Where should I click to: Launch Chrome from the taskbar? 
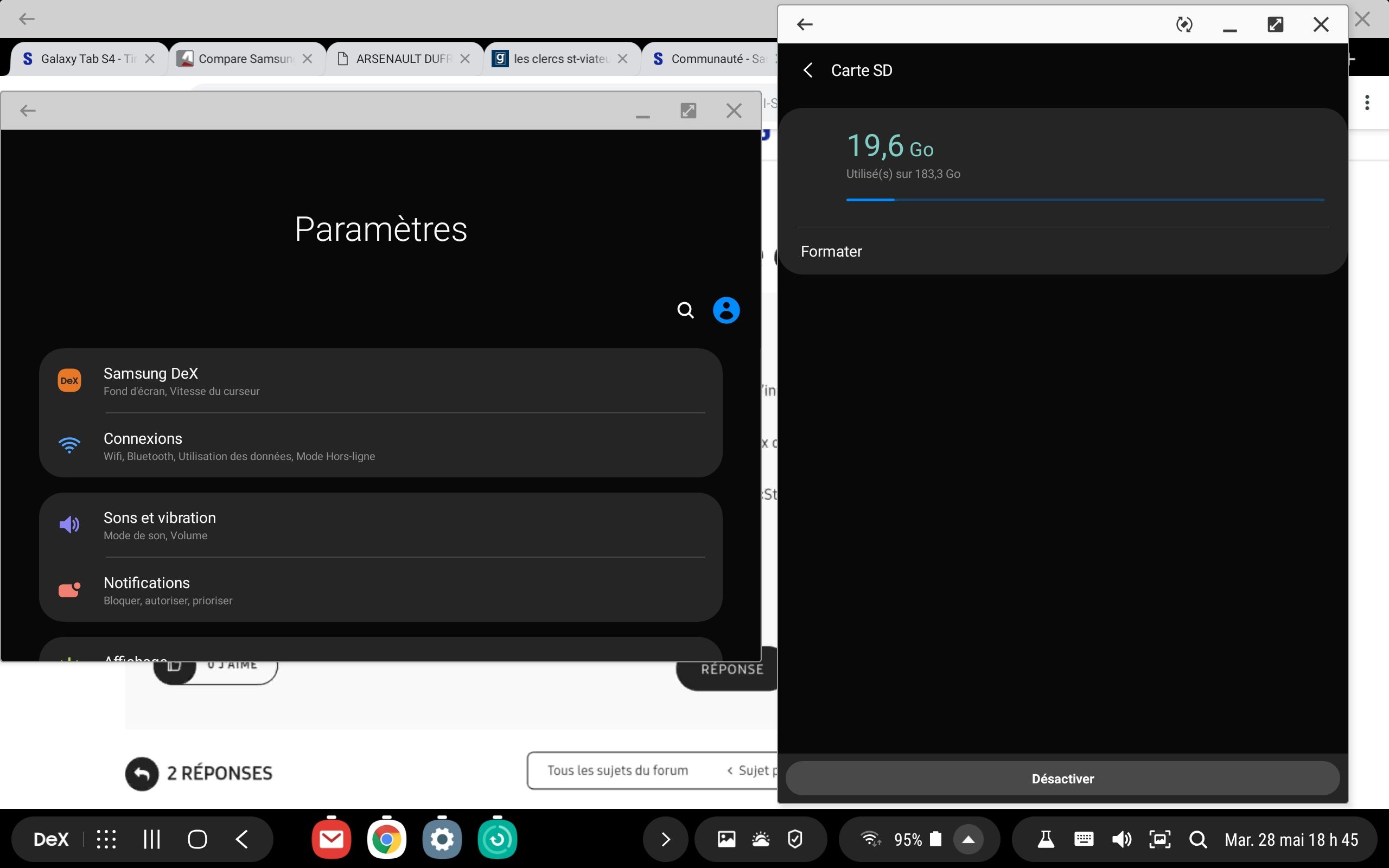pyautogui.click(x=386, y=839)
